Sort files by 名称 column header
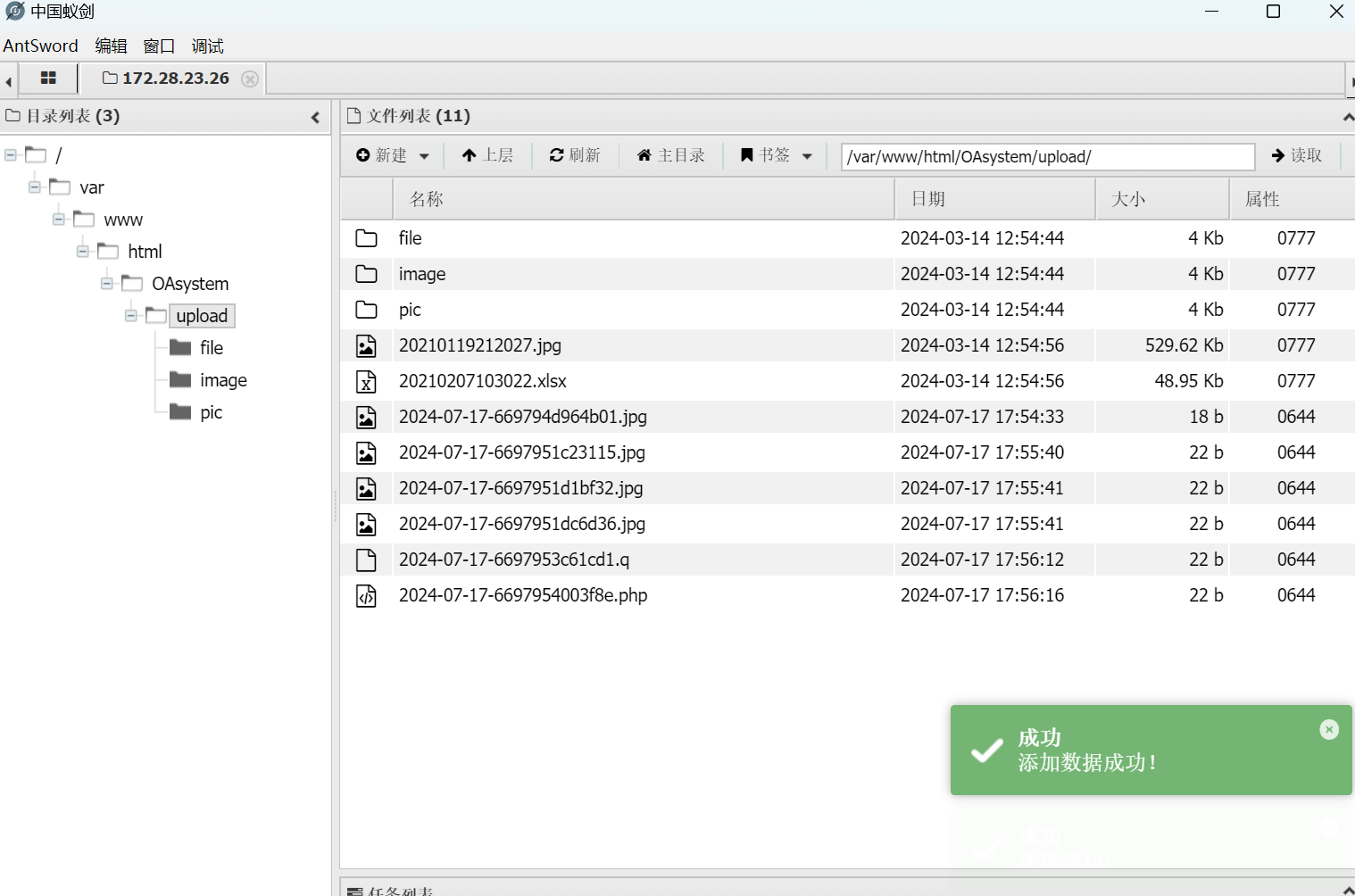Viewport: 1355px width, 896px height. [x=644, y=199]
